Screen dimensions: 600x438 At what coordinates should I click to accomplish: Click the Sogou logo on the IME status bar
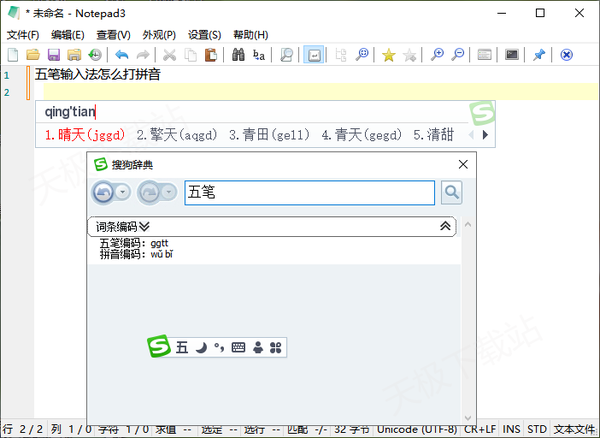tap(158, 346)
